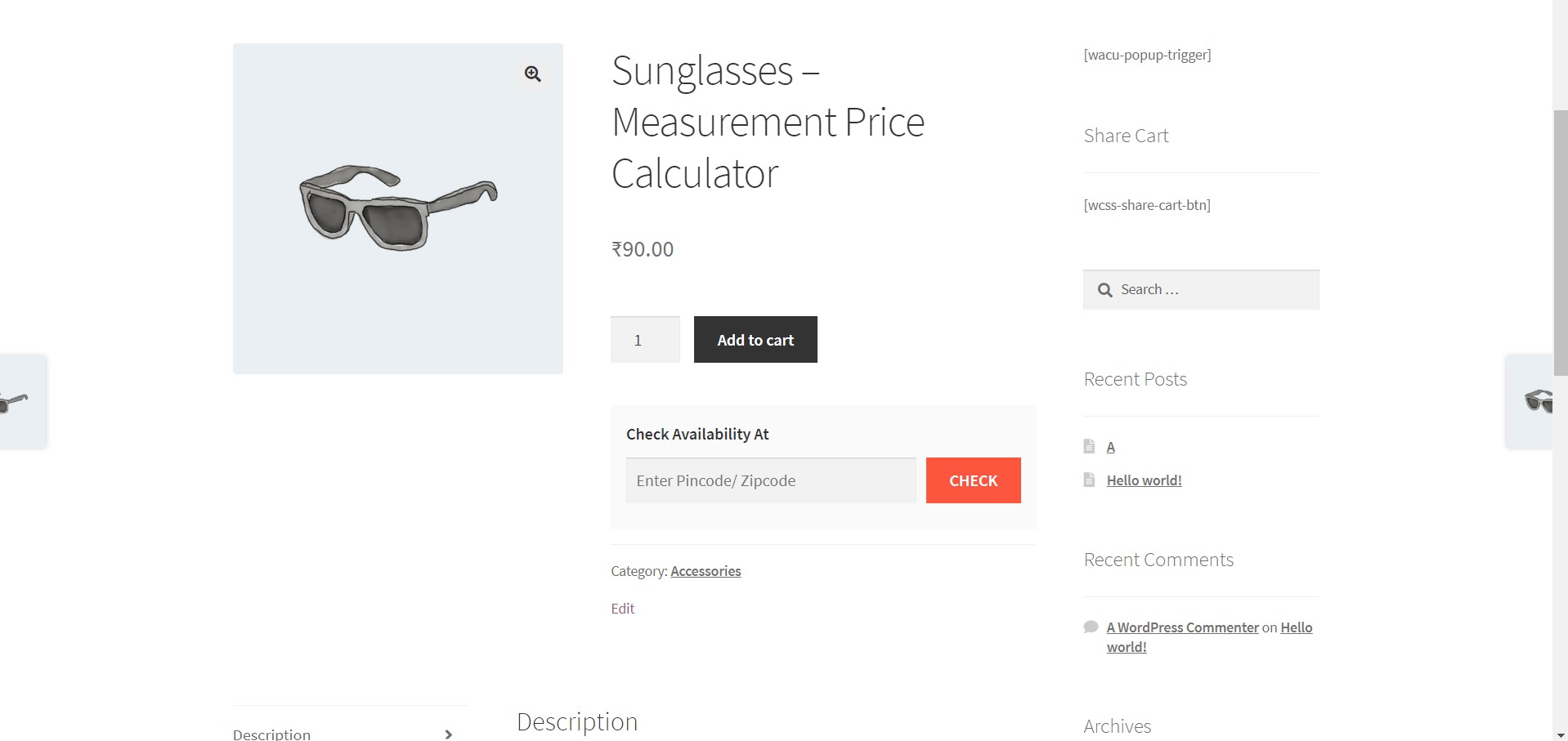Open the quantity selector field
The image size is (1568, 741).
[644, 339]
